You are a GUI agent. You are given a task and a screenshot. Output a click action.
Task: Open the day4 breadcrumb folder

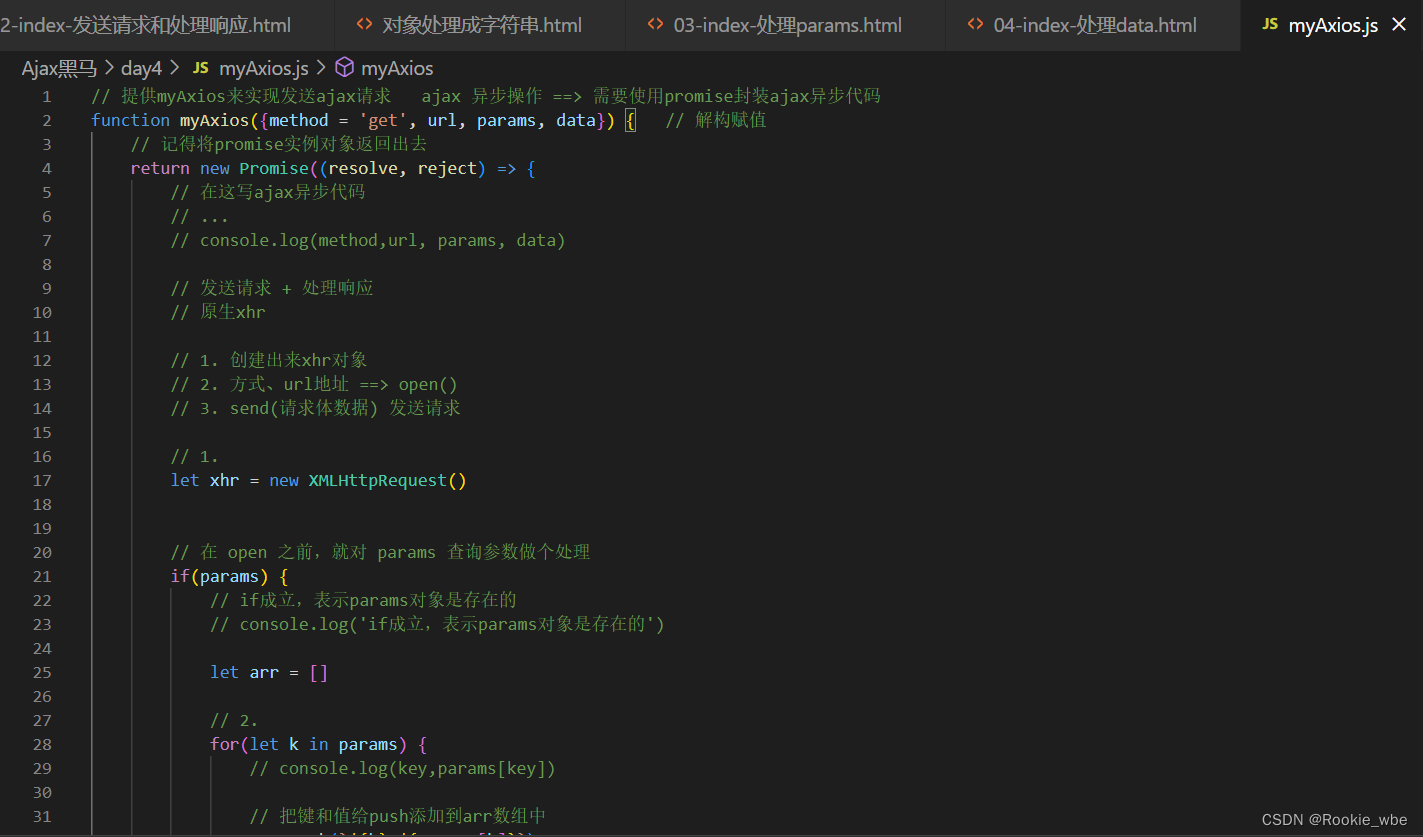(x=141, y=68)
